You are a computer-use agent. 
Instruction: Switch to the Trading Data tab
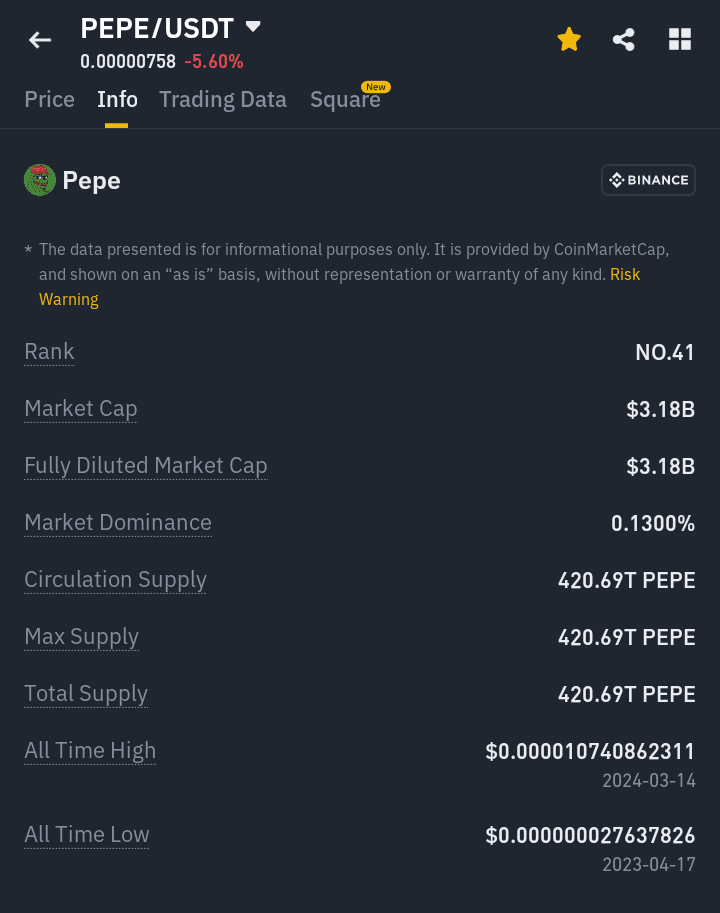click(222, 99)
